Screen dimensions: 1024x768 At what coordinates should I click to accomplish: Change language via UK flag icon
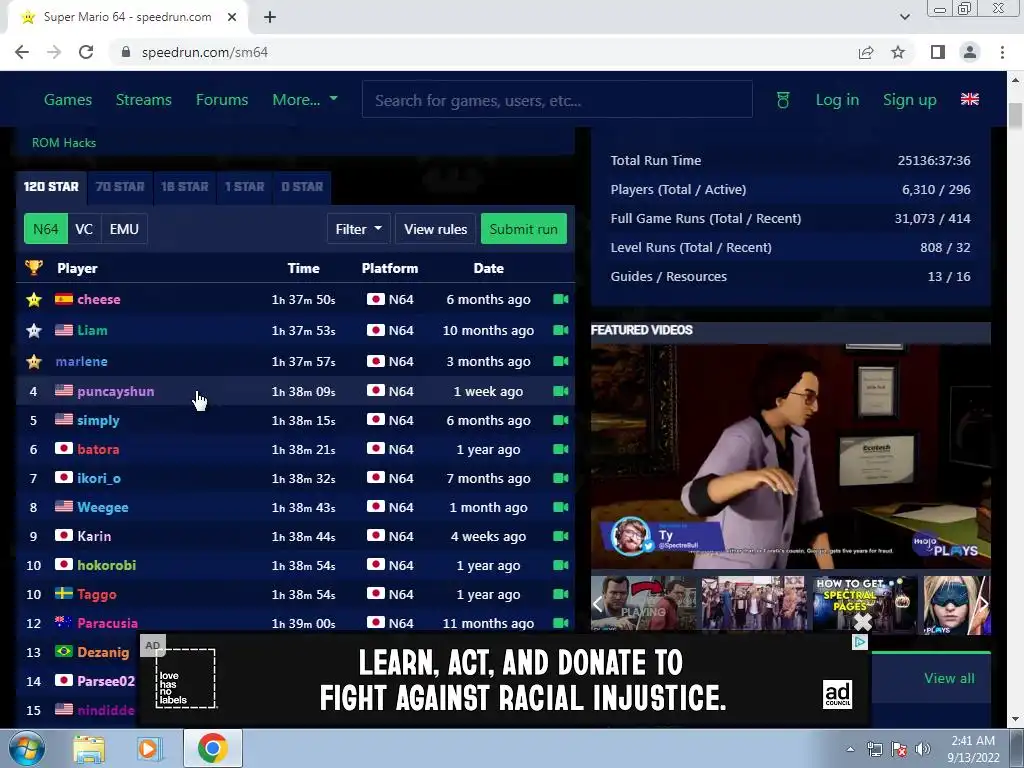pyautogui.click(x=970, y=99)
